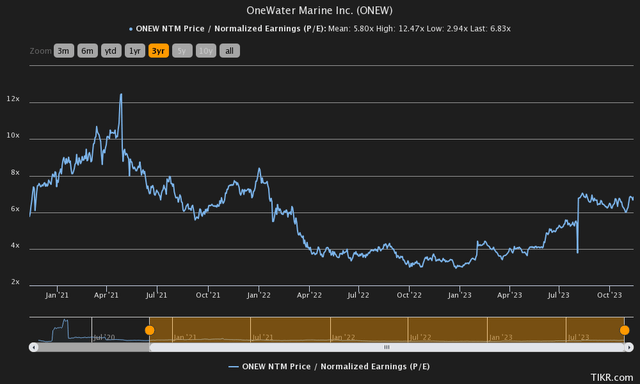Click the Last: 6.83x statistic

point(490,29)
